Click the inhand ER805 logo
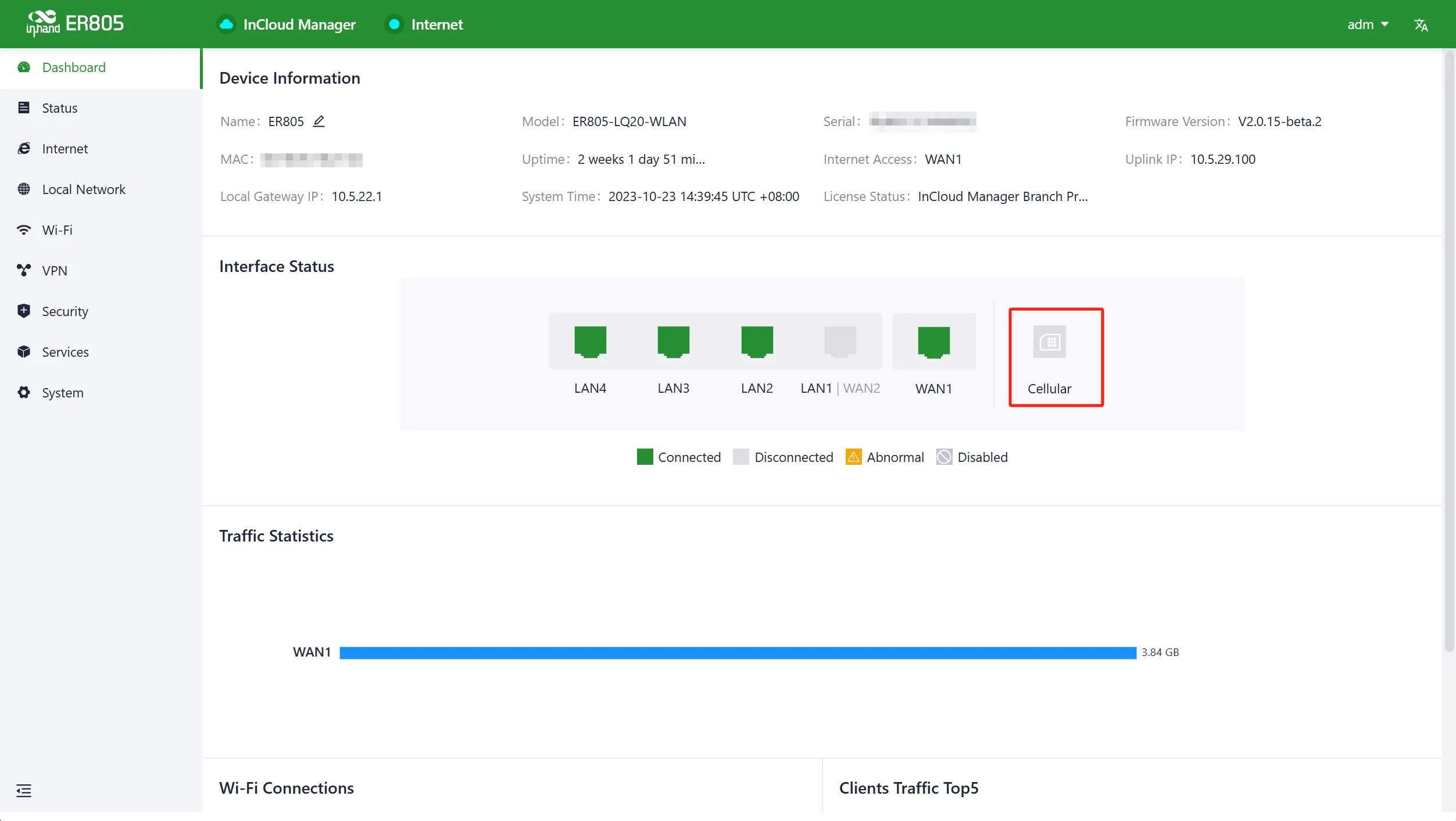This screenshot has width=1456, height=821. (x=75, y=23)
